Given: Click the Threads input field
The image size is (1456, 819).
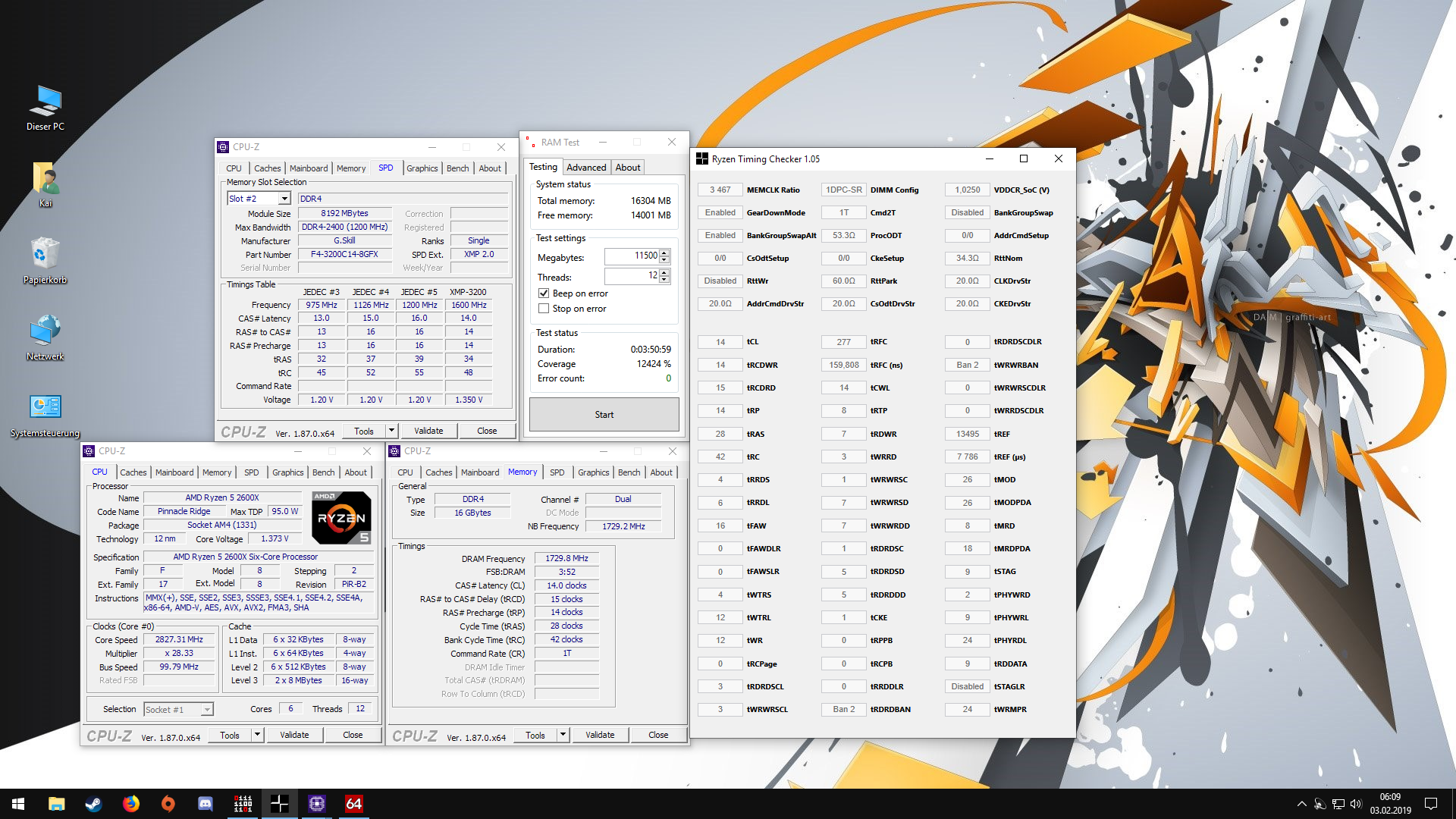Looking at the screenshot, I should click(x=631, y=276).
